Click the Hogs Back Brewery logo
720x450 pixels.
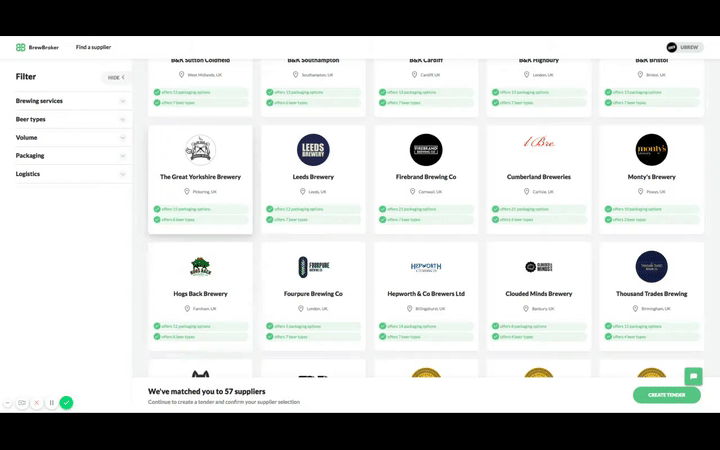(200, 267)
